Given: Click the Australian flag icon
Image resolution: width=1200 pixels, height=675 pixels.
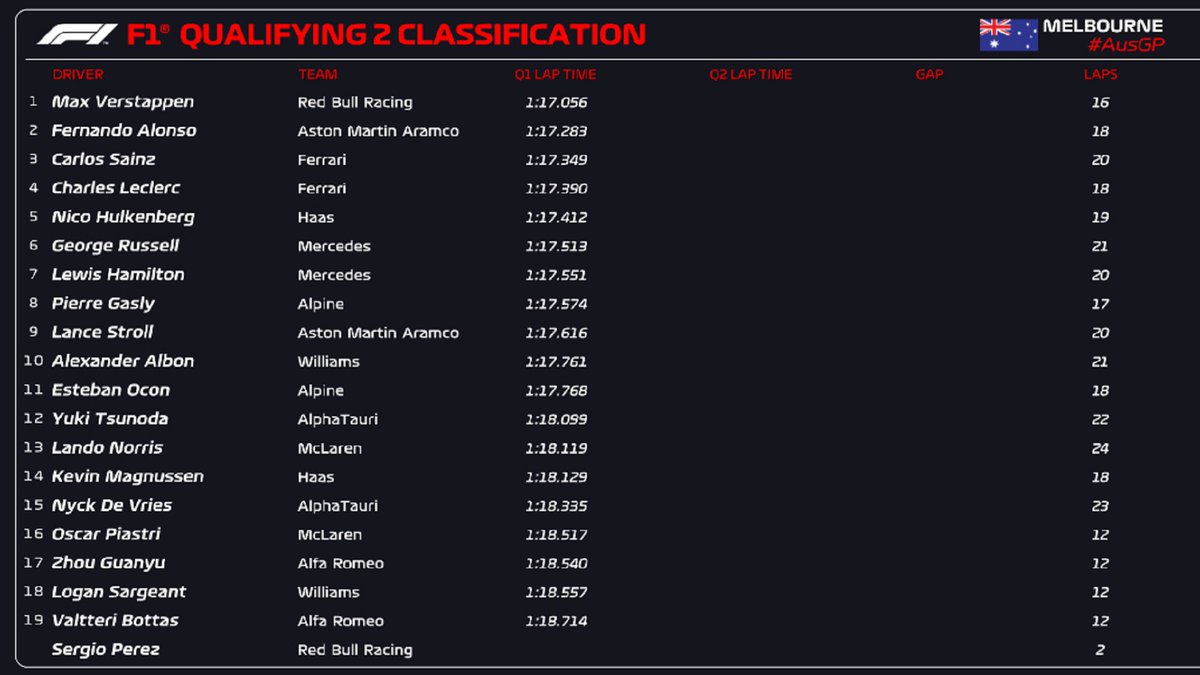Looking at the screenshot, I should click(1008, 35).
